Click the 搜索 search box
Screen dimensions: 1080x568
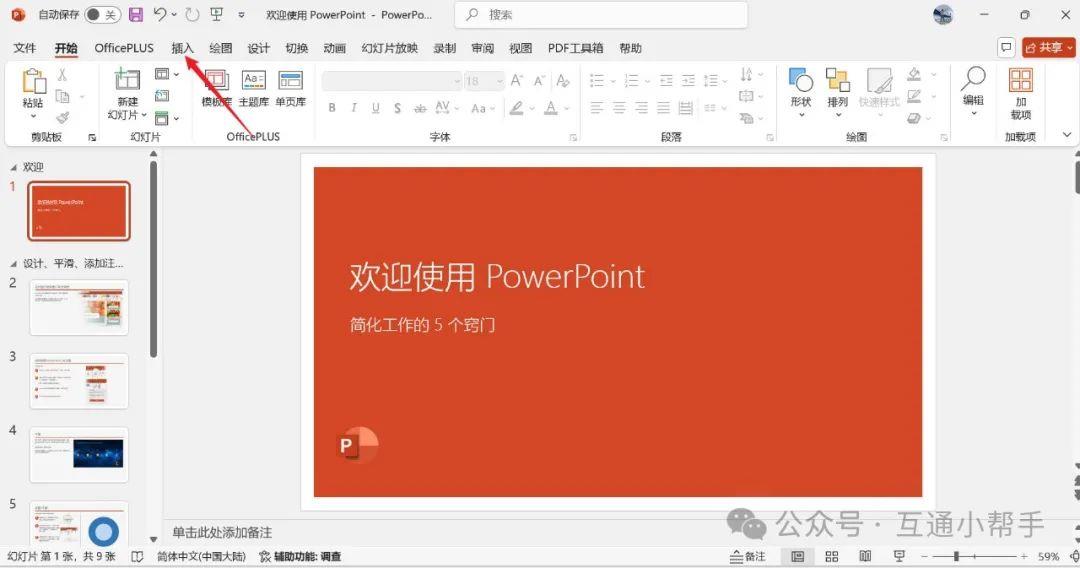pos(601,14)
